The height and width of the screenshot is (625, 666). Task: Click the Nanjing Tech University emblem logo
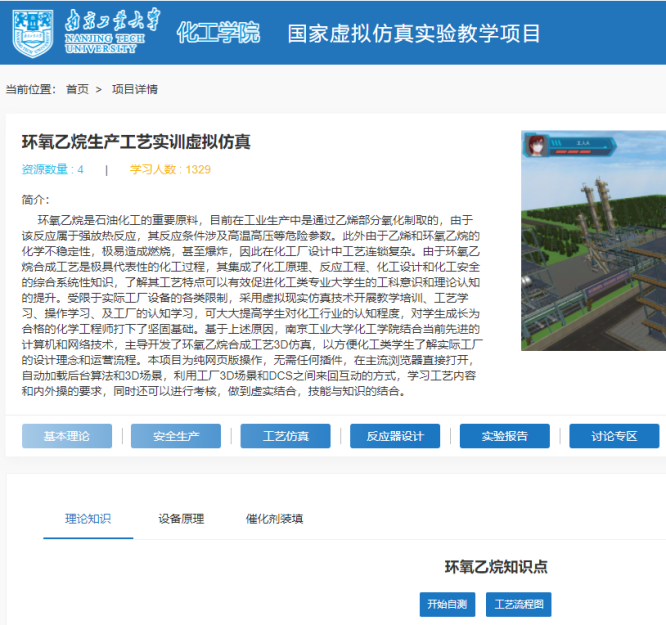32,31
